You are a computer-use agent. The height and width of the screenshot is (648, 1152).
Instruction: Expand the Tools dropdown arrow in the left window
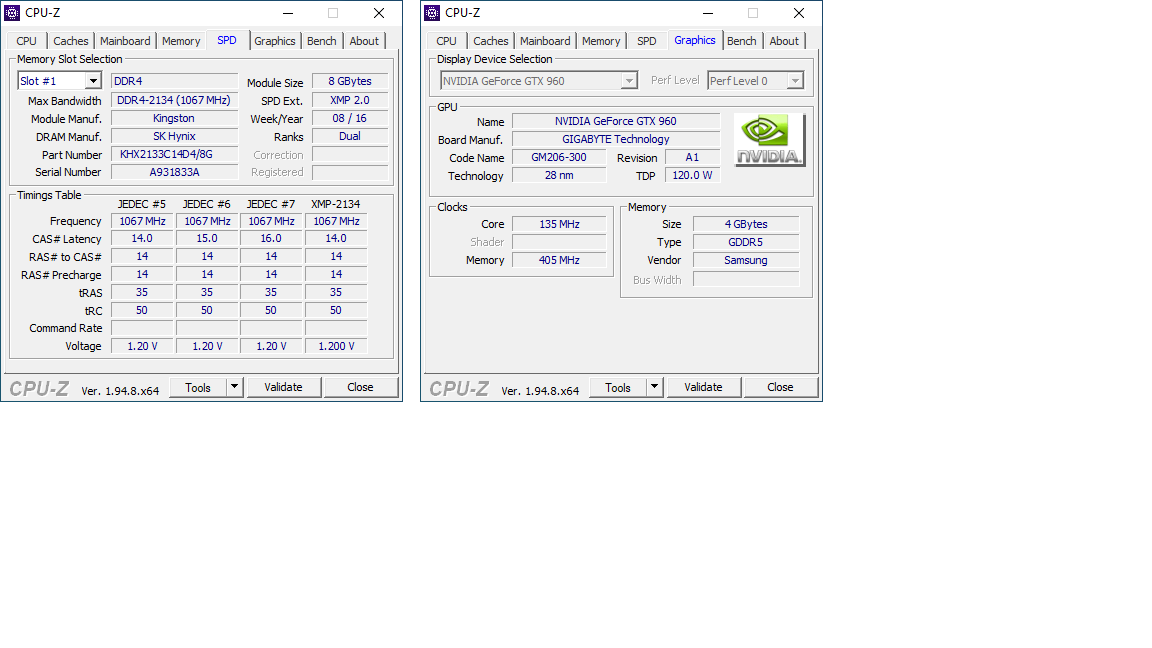click(234, 387)
